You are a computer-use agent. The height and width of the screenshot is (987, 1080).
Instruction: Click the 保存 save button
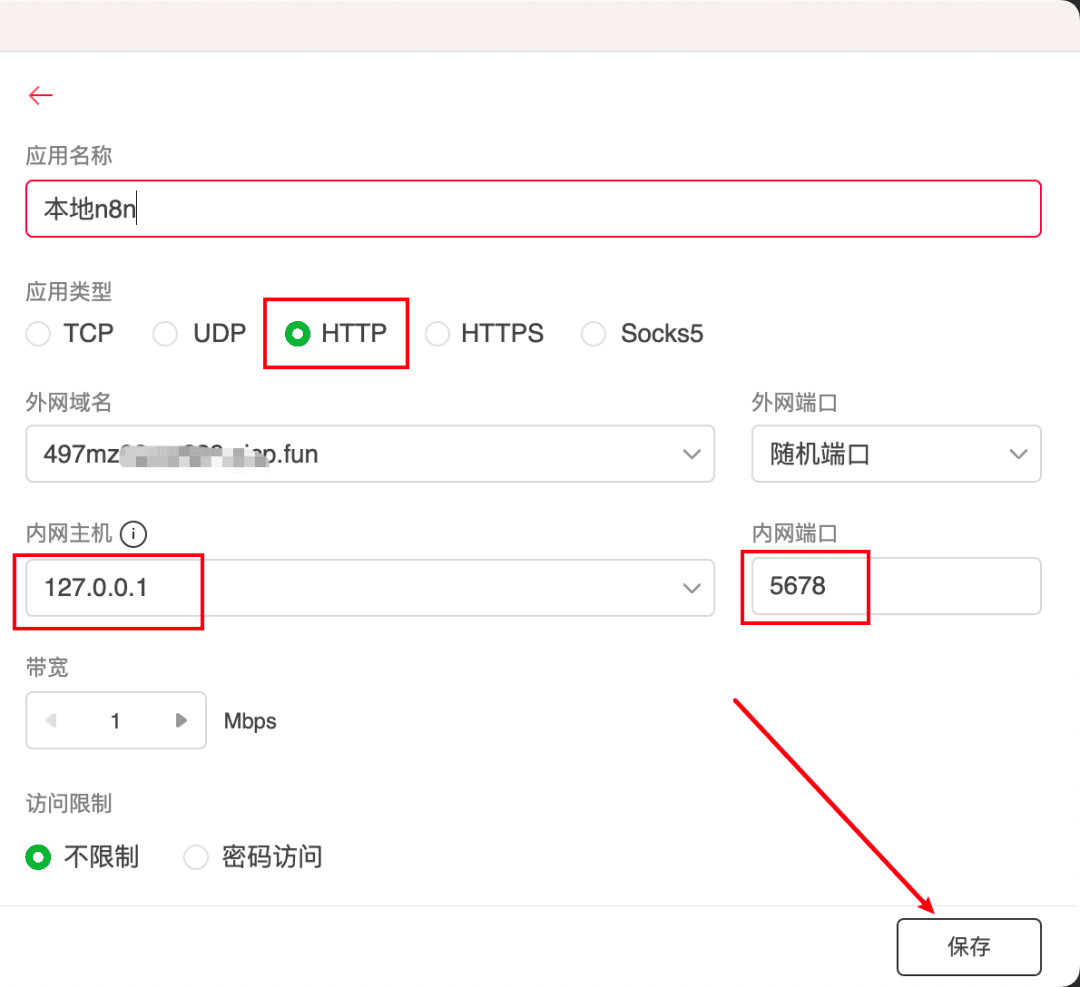click(x=968, y=947)
